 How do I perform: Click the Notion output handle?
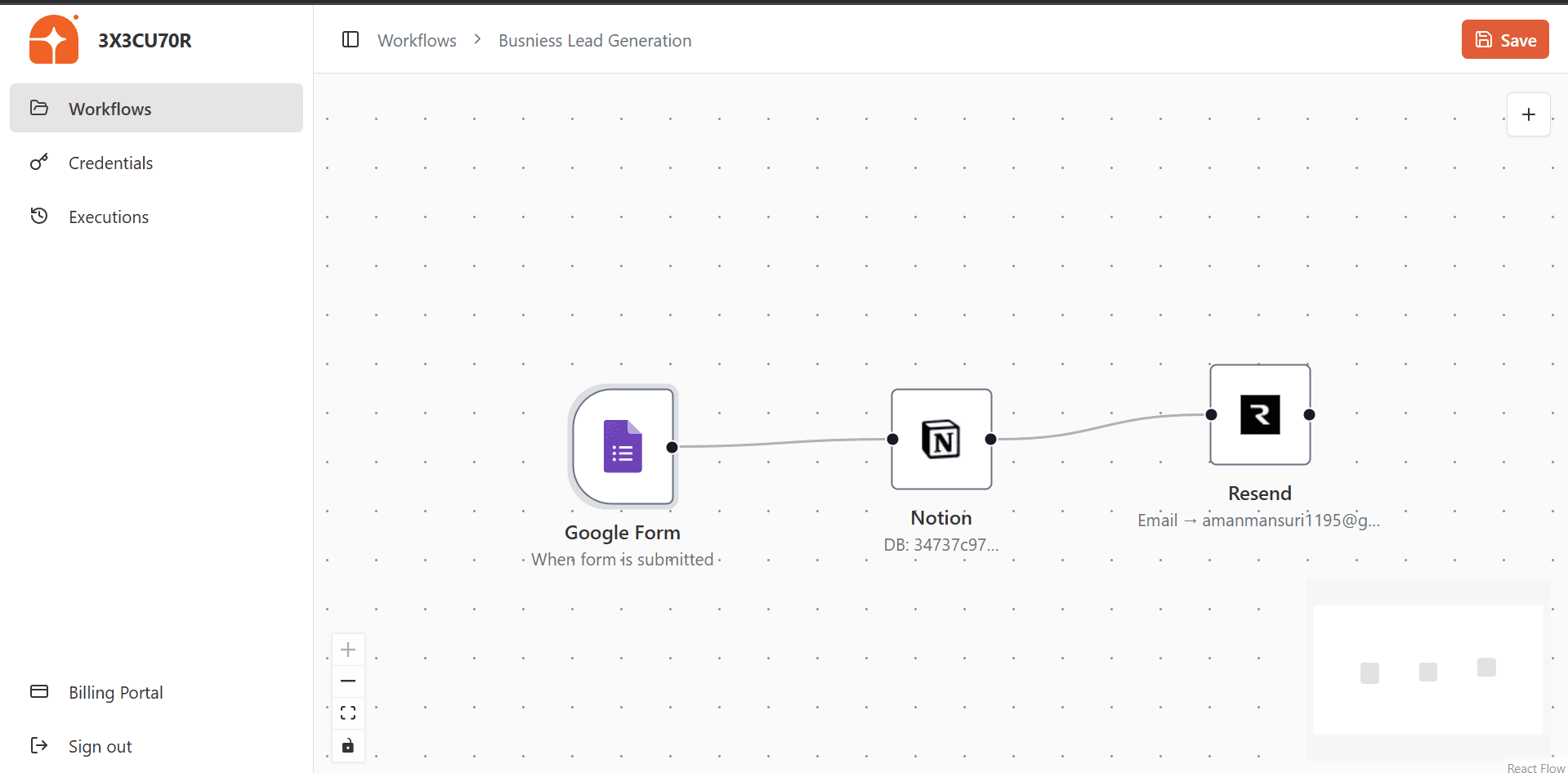[990, 440]
